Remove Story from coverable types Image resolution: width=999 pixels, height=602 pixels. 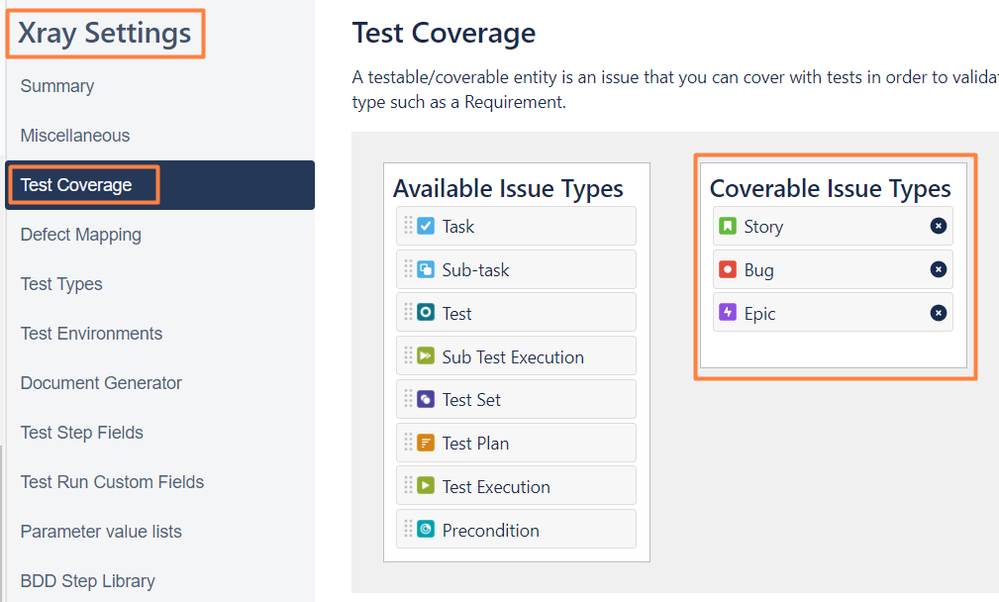pyautogui.click(x=938, y=226)
